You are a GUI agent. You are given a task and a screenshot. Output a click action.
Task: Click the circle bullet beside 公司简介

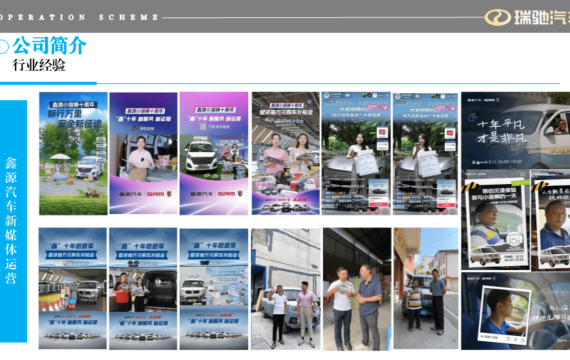tap(3, 47)
